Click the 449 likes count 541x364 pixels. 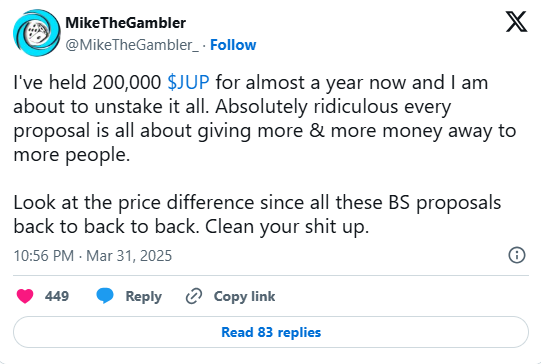click(x=57, y=296)
